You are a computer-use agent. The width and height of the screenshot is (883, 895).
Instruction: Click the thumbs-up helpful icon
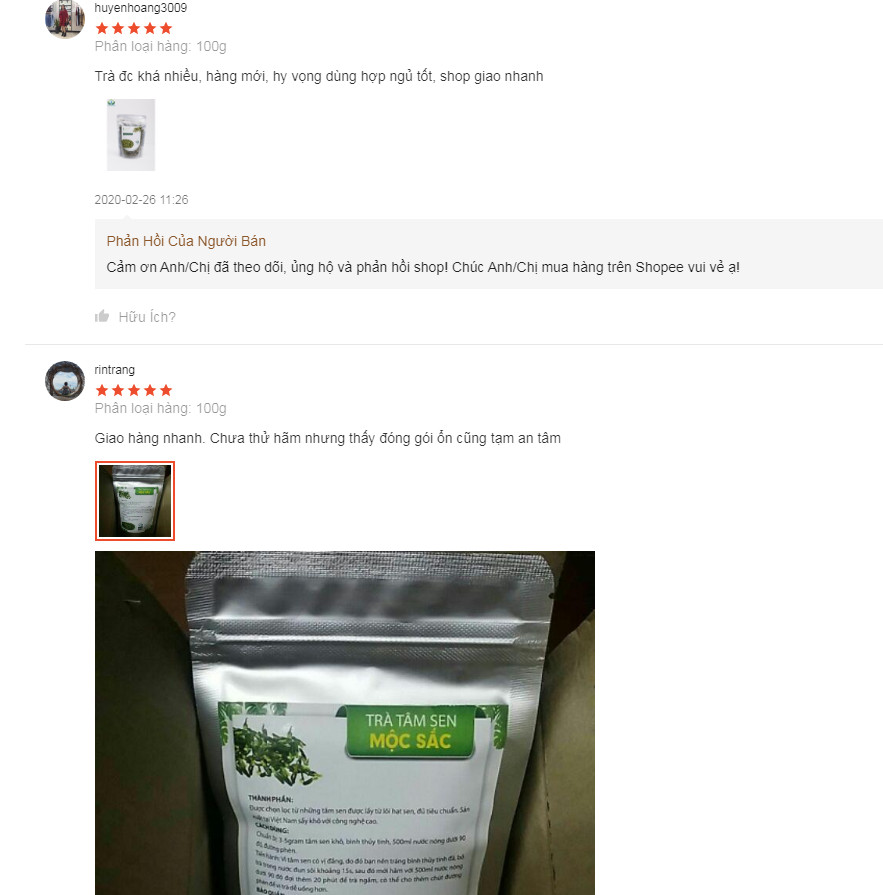tap(102, 316)
